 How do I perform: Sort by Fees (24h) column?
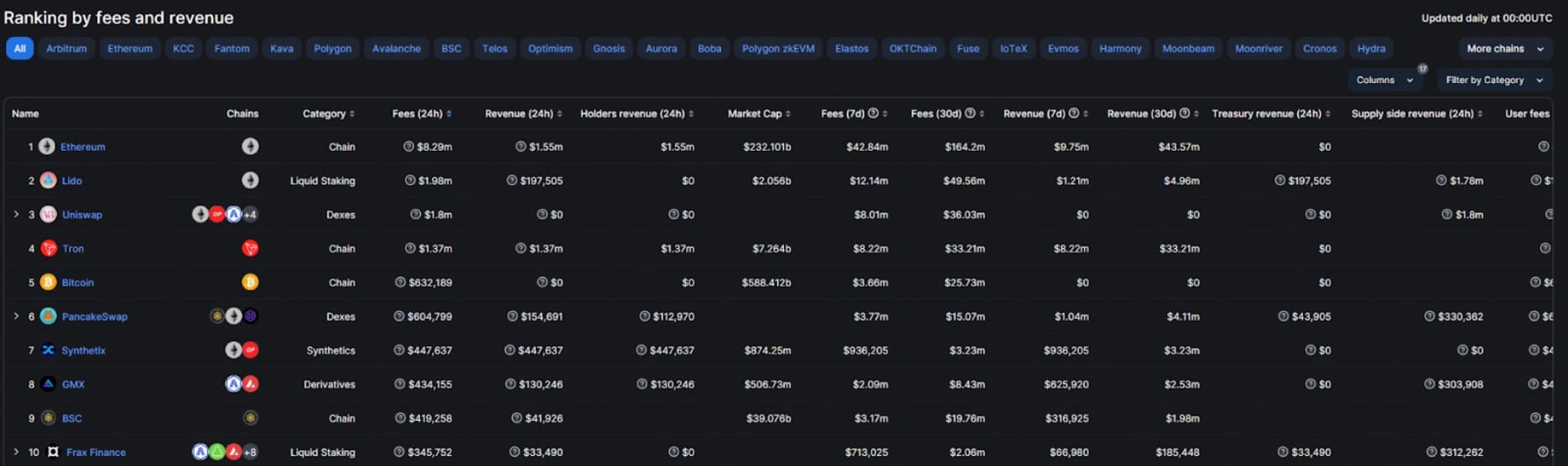(422, 113)
